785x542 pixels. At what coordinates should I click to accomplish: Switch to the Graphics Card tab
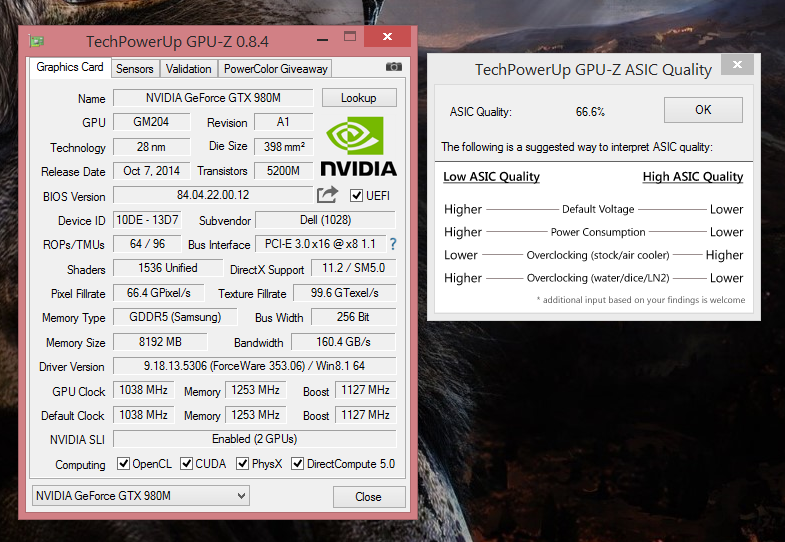click(x=70, y=67)
